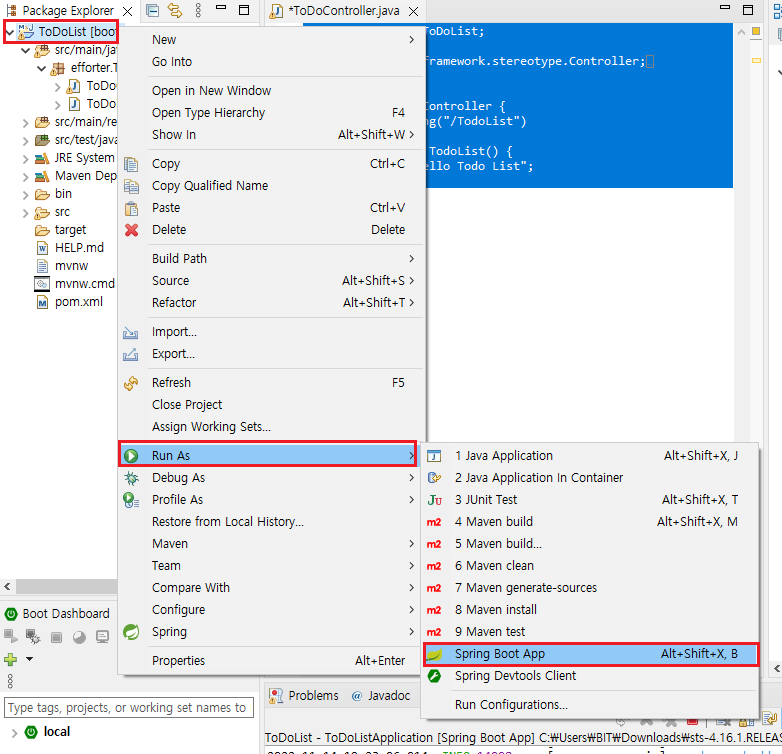Expand bin folder node
Image resolution: width=782 pixels, height=754 pixels.
point(25,194)
